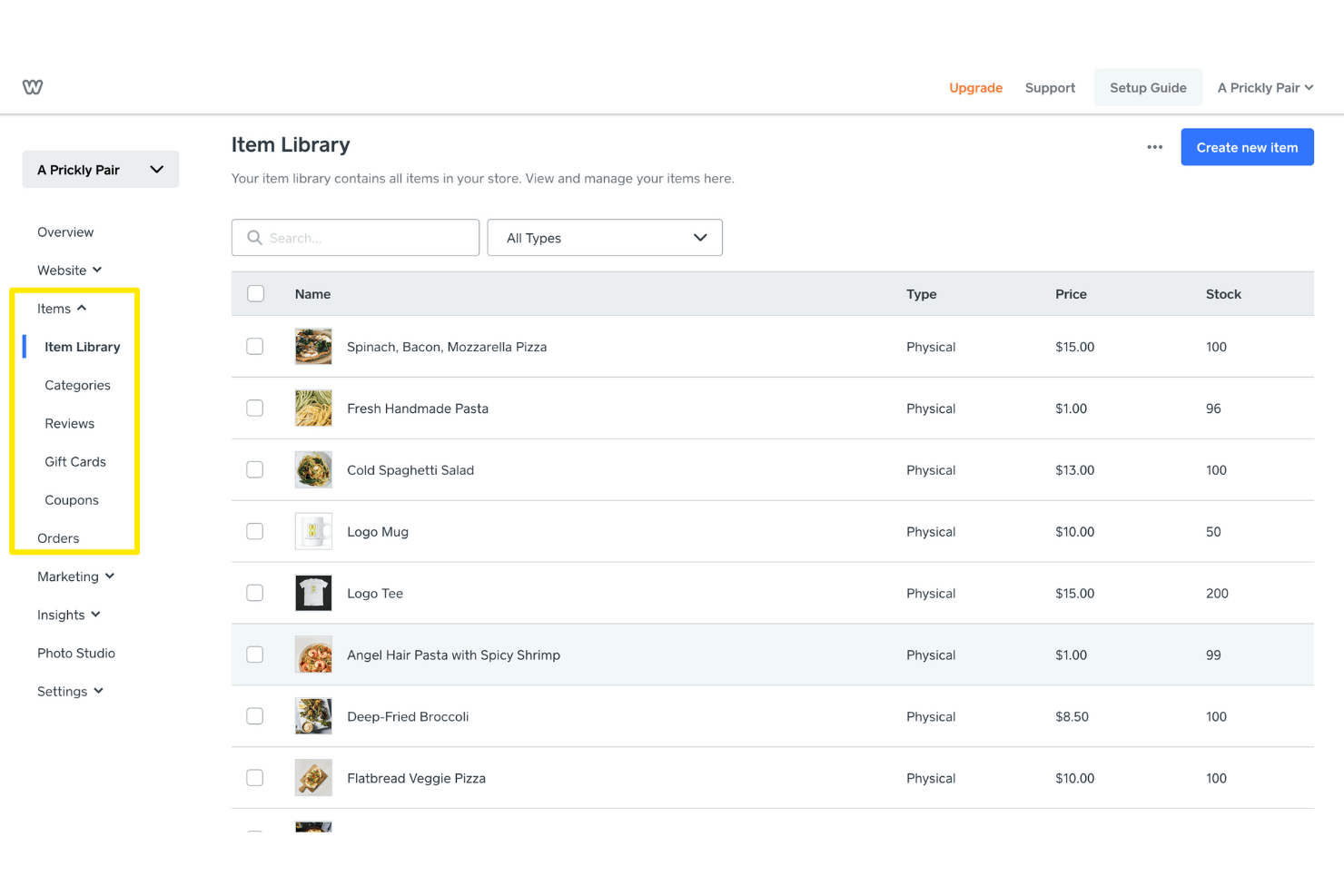Open item named Deep-Fried Broccoli
Viewport: 1344px width, 896px height.
click(408, 717)
